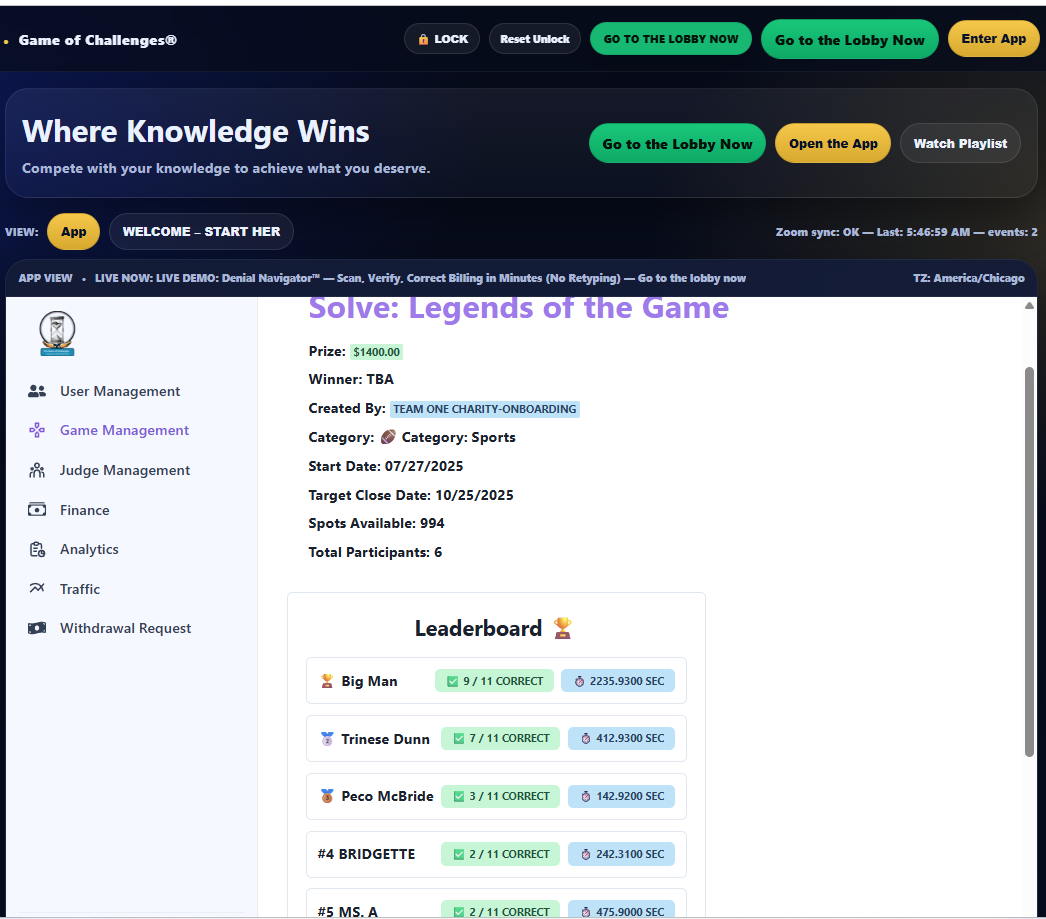
Task: Click the Game Management controller icon
Action: click(37, 430)
